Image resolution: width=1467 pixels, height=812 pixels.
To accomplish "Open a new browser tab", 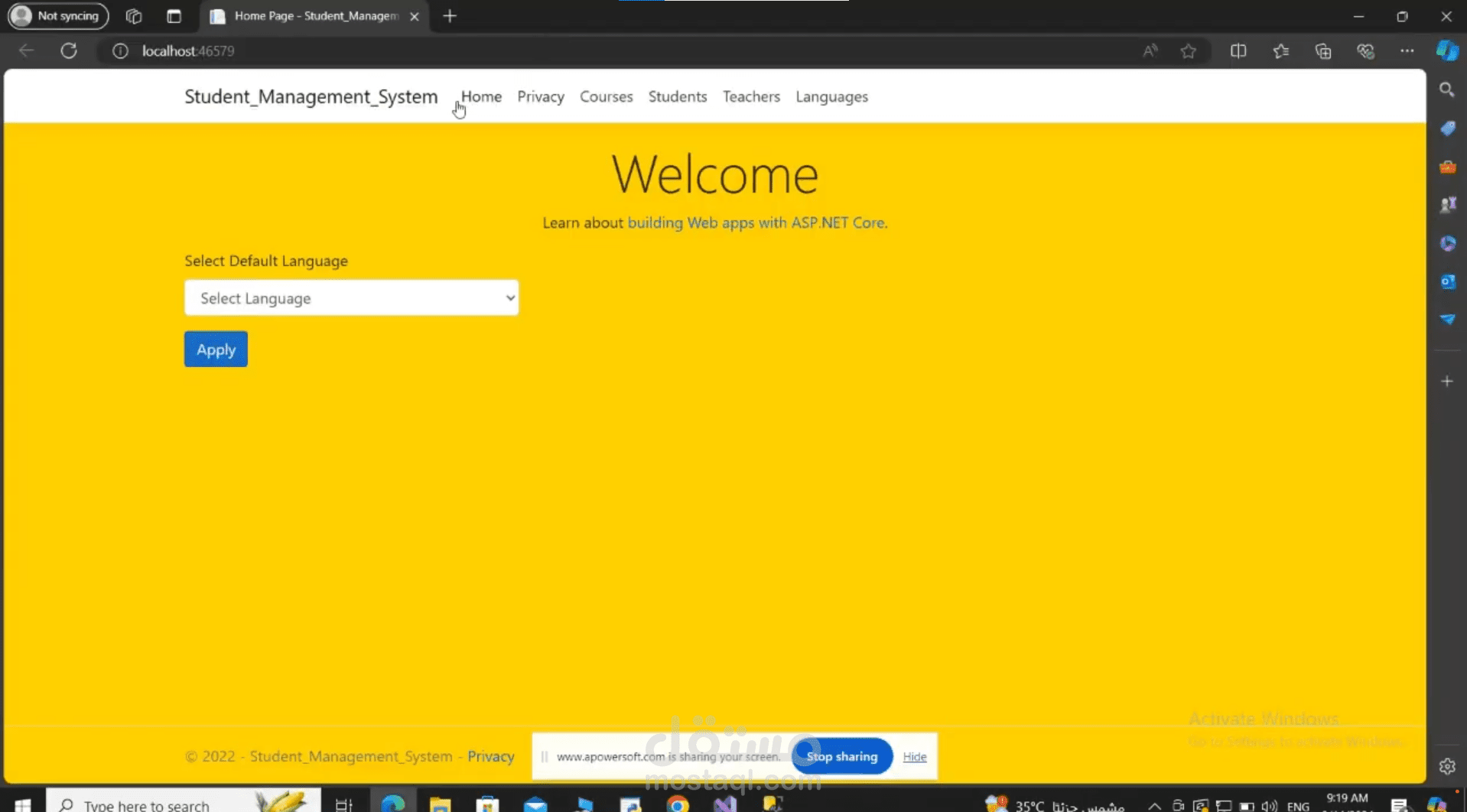I will coord(450,16).
